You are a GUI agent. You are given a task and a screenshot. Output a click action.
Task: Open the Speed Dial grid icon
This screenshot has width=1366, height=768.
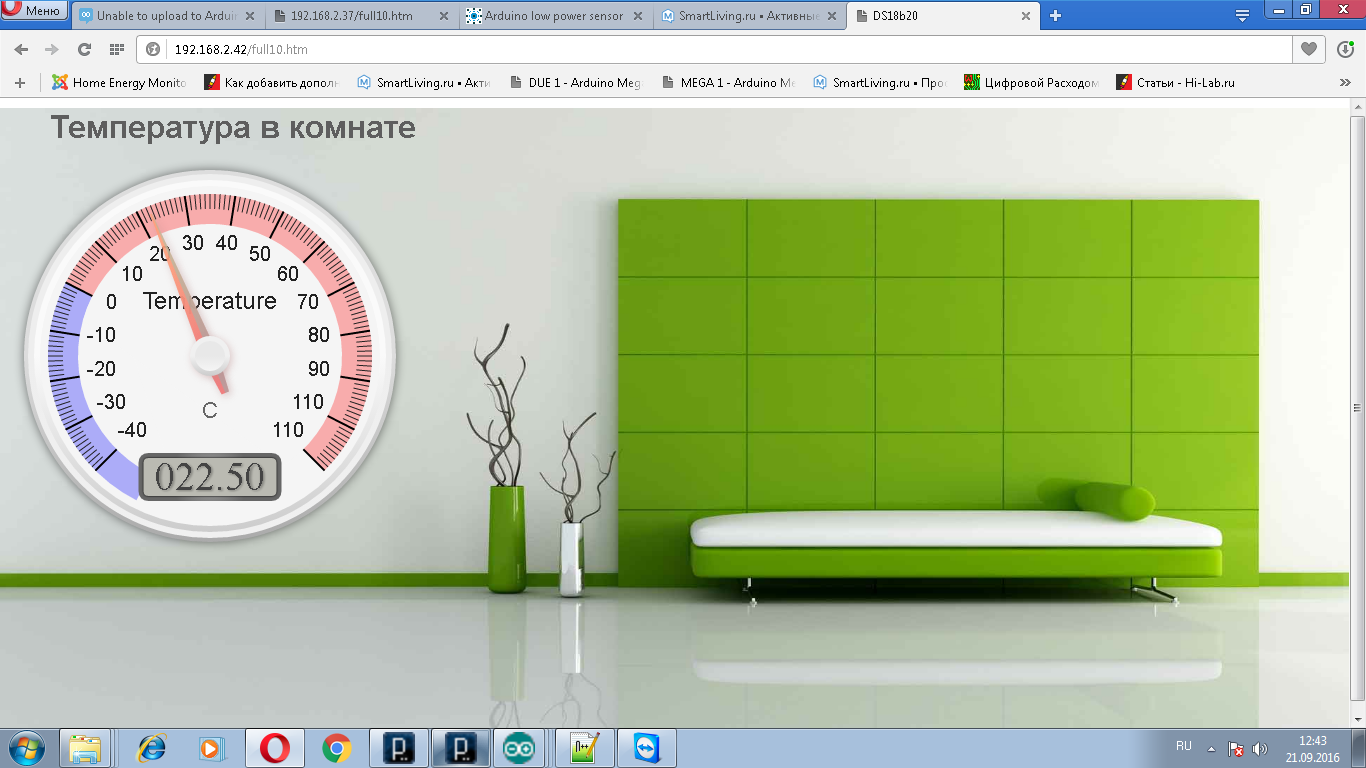point(116,49)
